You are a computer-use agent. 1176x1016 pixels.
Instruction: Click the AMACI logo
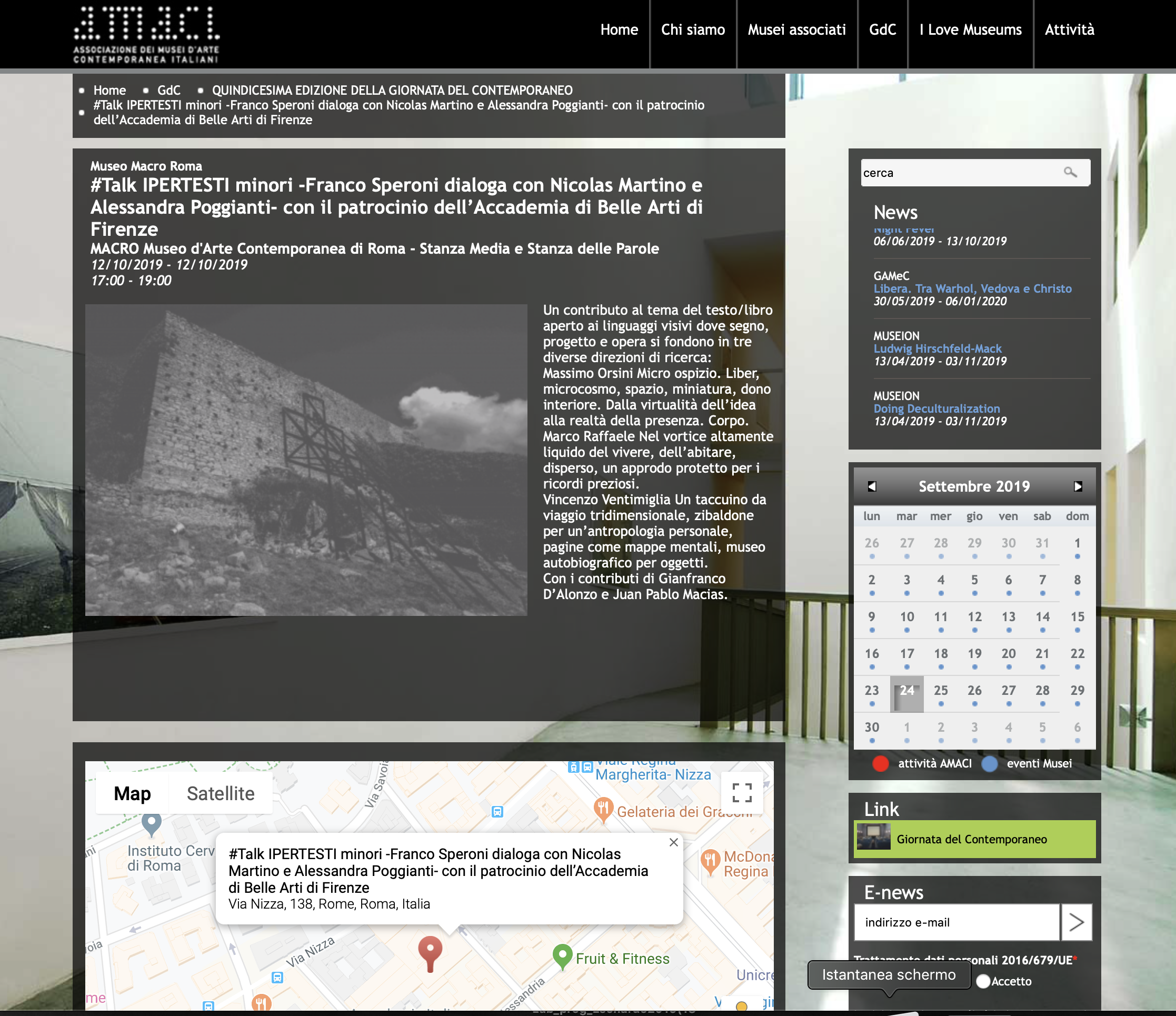click(x=146, y=35)
